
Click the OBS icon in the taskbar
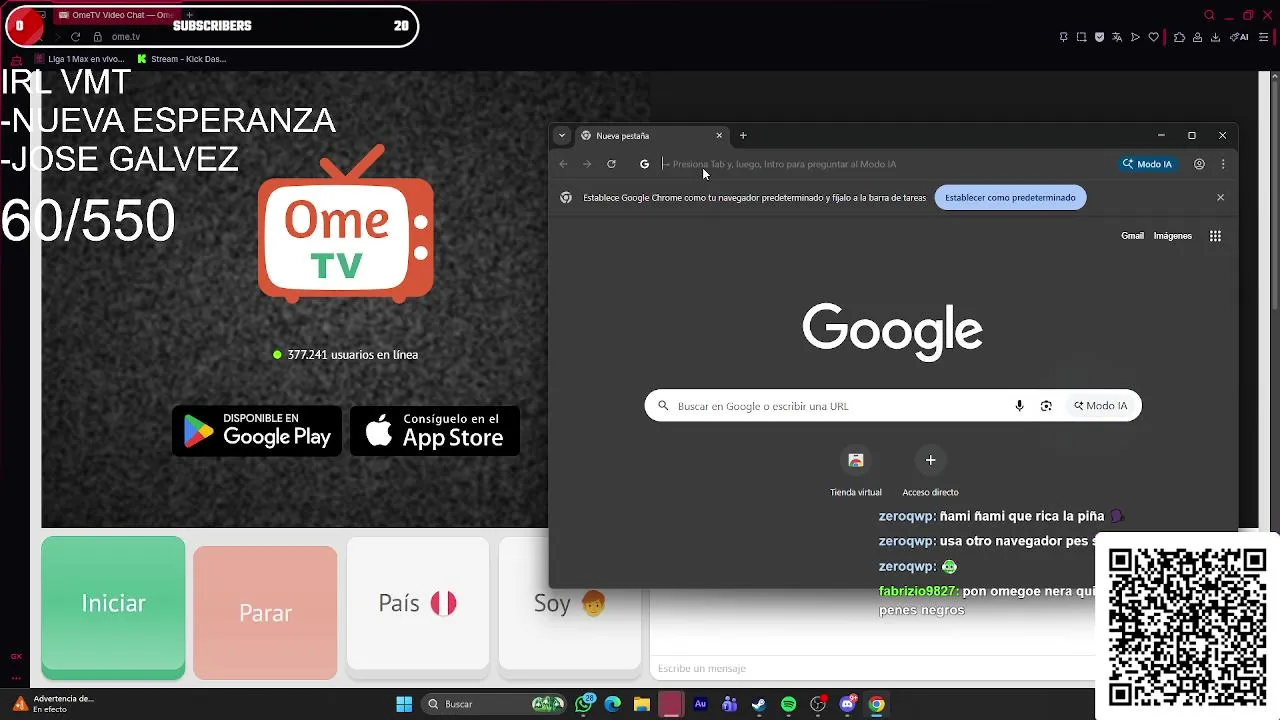[x=818, y=704]
